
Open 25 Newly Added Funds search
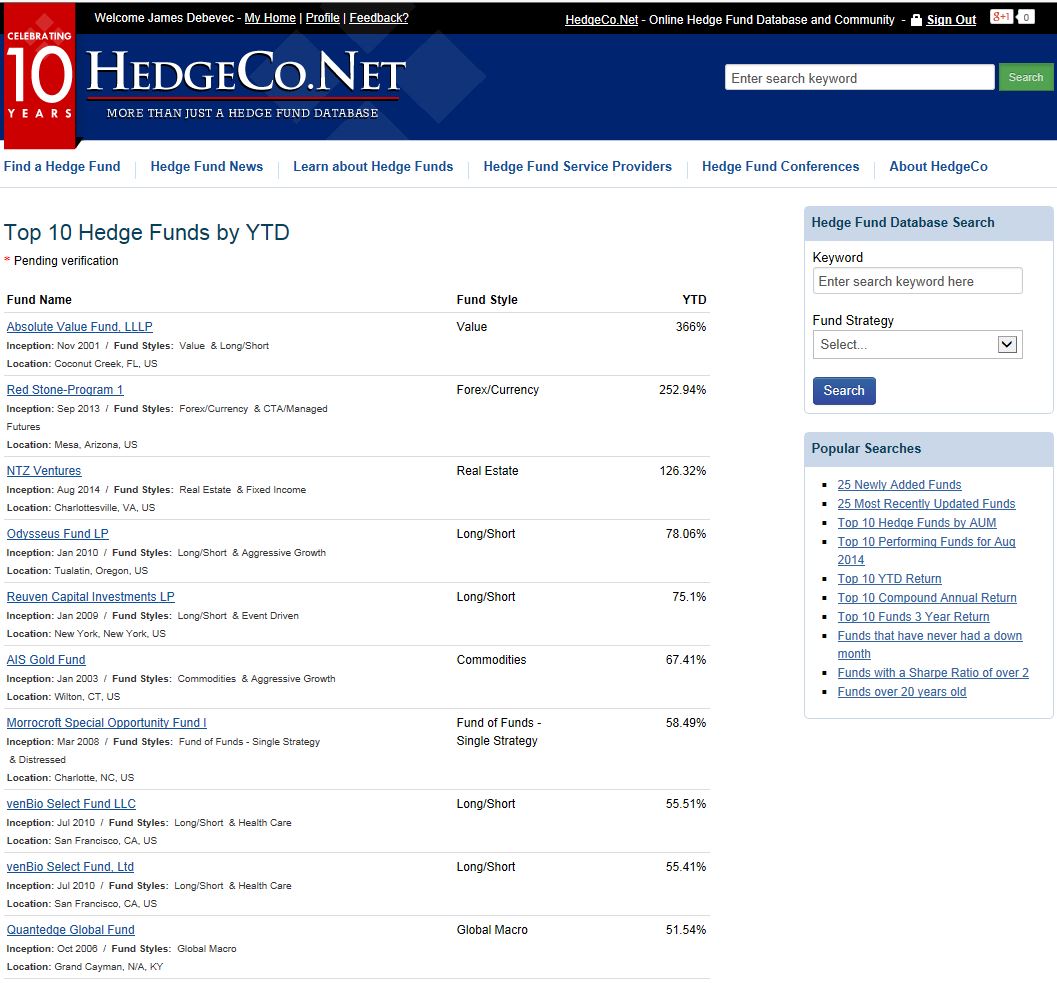click(899, 485)
